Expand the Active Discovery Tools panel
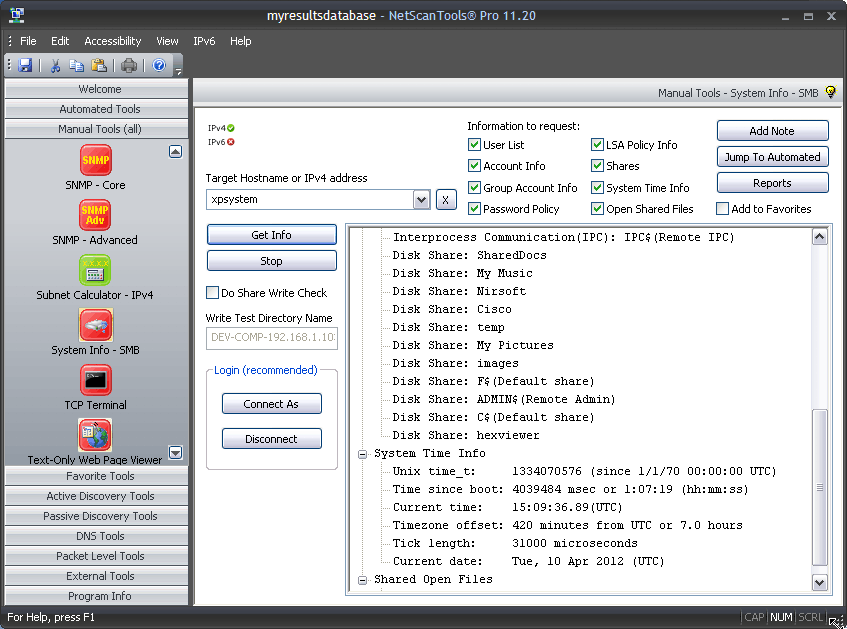Viewport: 847px width, 629px height. tap(97, 496)
